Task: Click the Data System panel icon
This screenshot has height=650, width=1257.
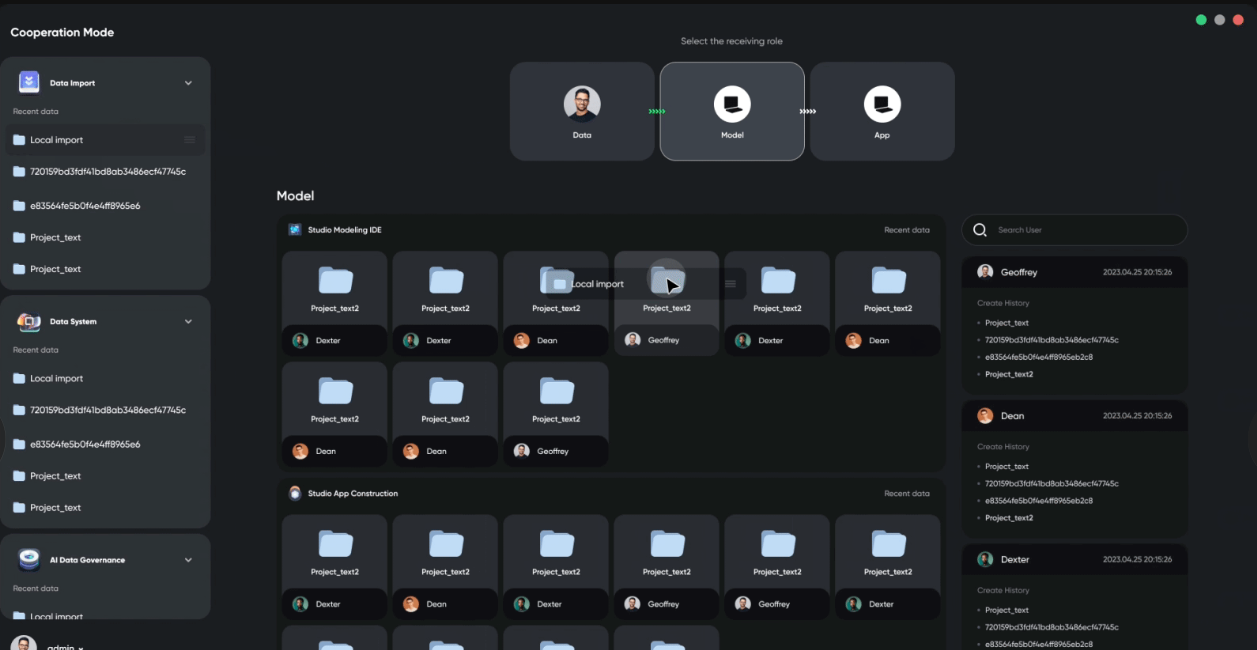Action: coord(29,321)
